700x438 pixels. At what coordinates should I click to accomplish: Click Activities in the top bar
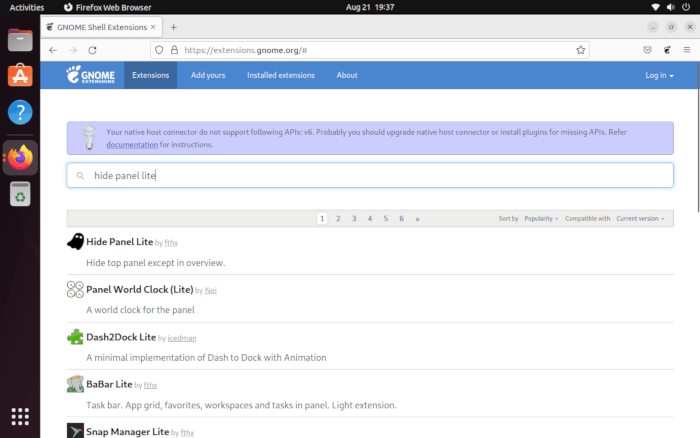tap(27, 7)
